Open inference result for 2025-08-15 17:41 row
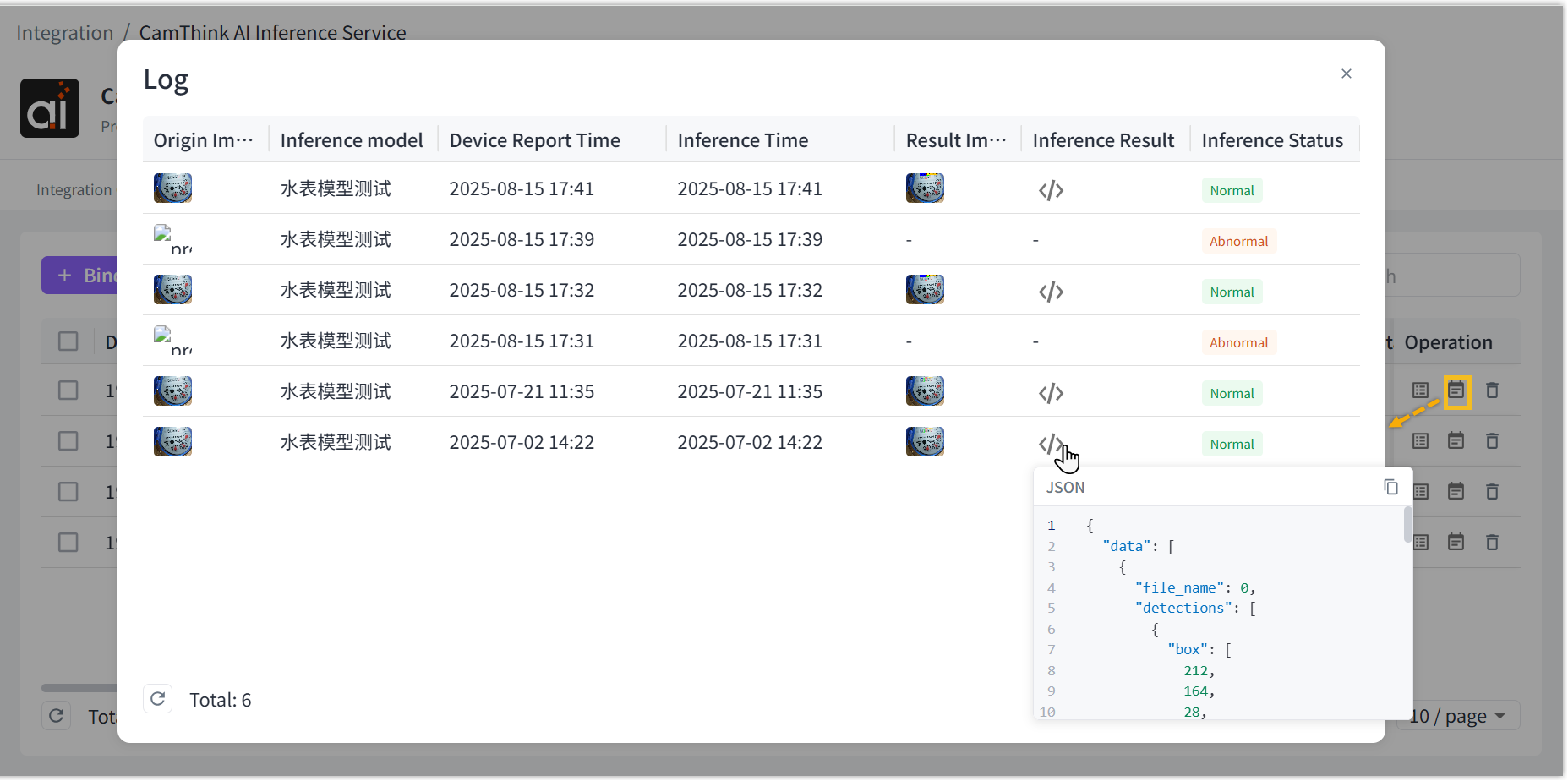1568x781 pixels. pos(1051,190)
